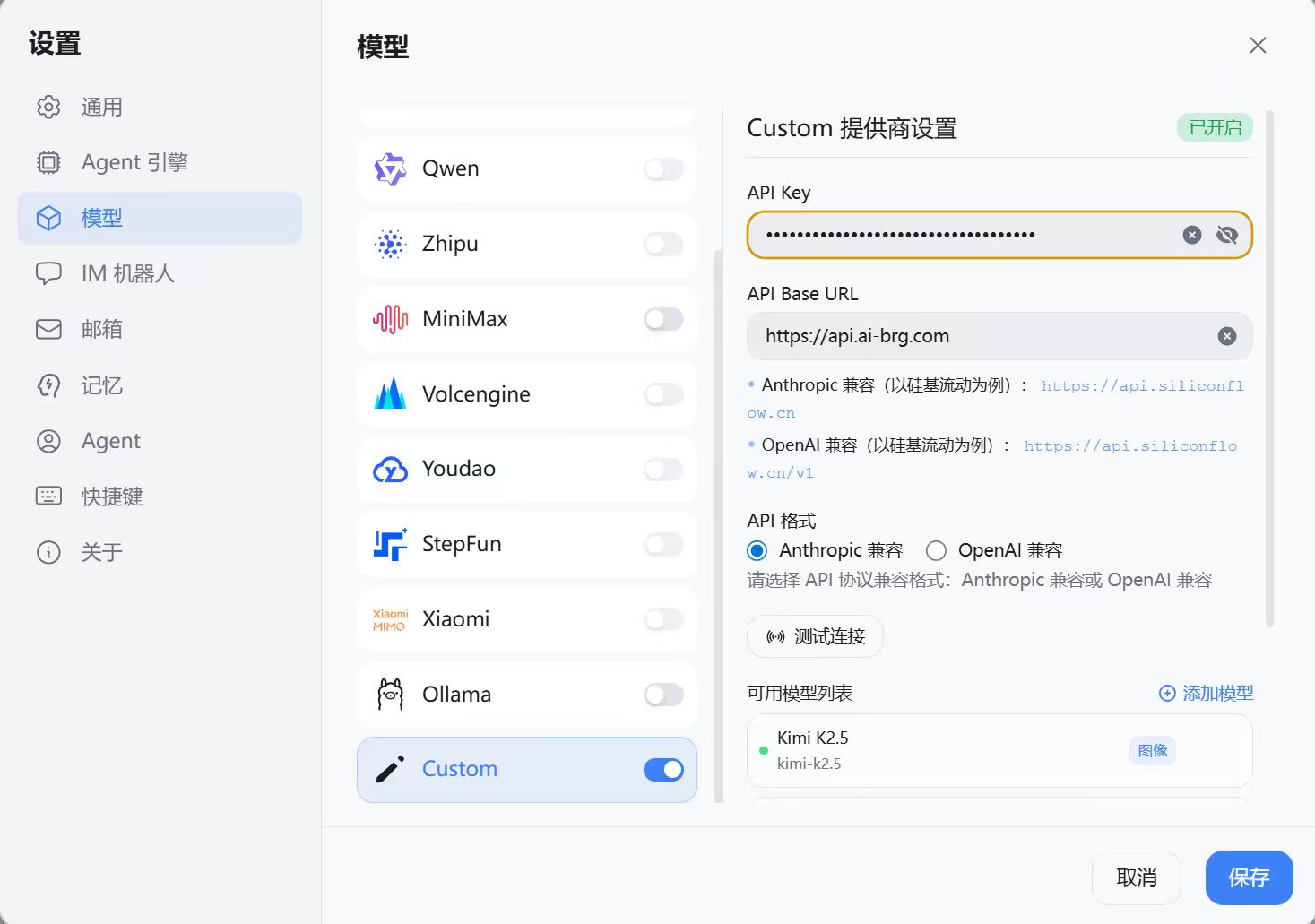Toggle API Key visibility eye icon
The width and height of the screenshot is (1315, 924).
[x=1227, y=235]
